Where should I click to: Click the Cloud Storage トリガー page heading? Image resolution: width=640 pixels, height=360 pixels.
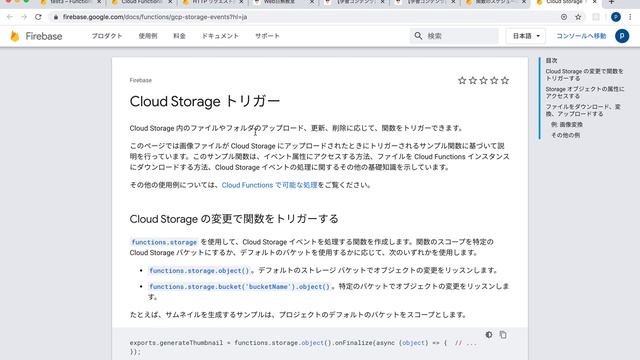205,101
